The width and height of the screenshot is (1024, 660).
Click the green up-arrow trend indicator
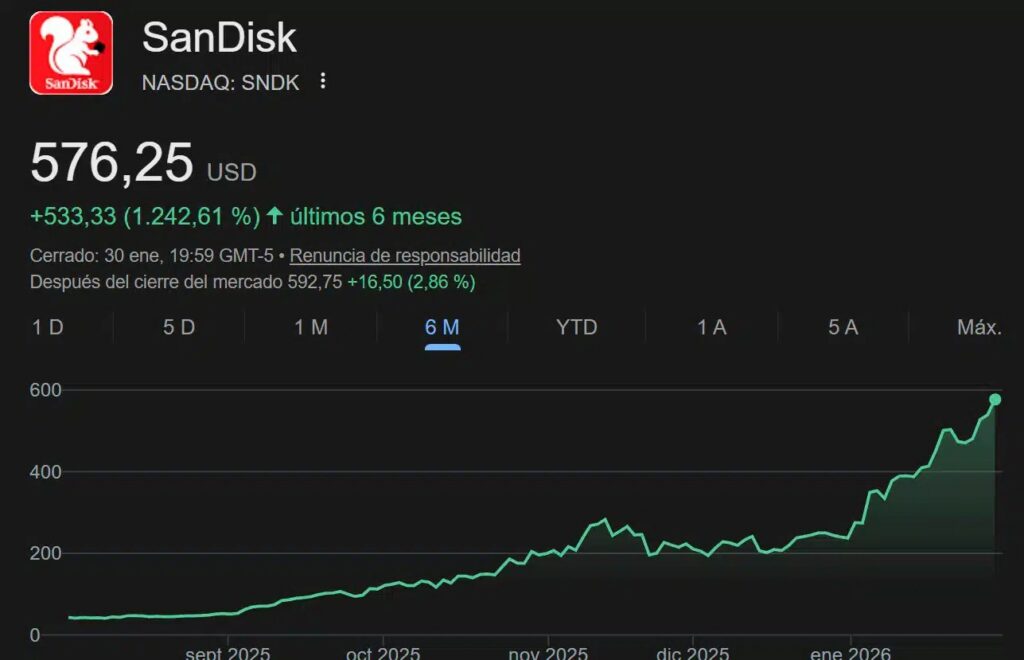pos(275,215)
